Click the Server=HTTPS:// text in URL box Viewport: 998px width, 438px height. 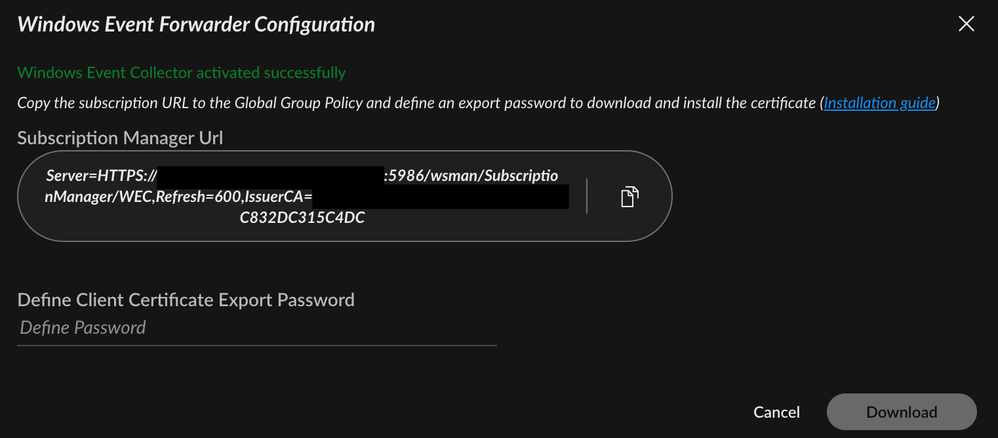point(104,176)
